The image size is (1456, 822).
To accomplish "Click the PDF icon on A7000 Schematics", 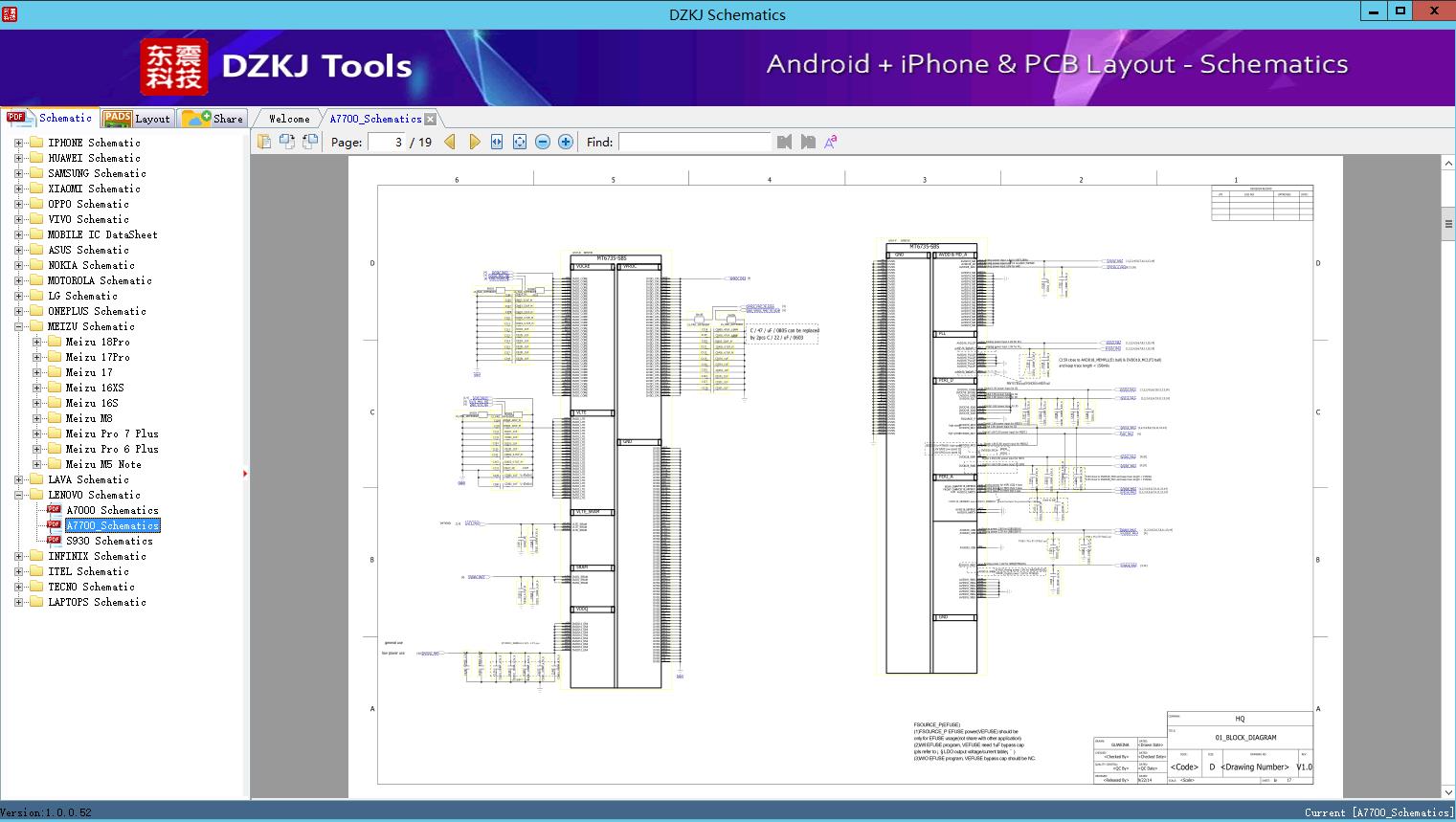I will click(55, 510).
